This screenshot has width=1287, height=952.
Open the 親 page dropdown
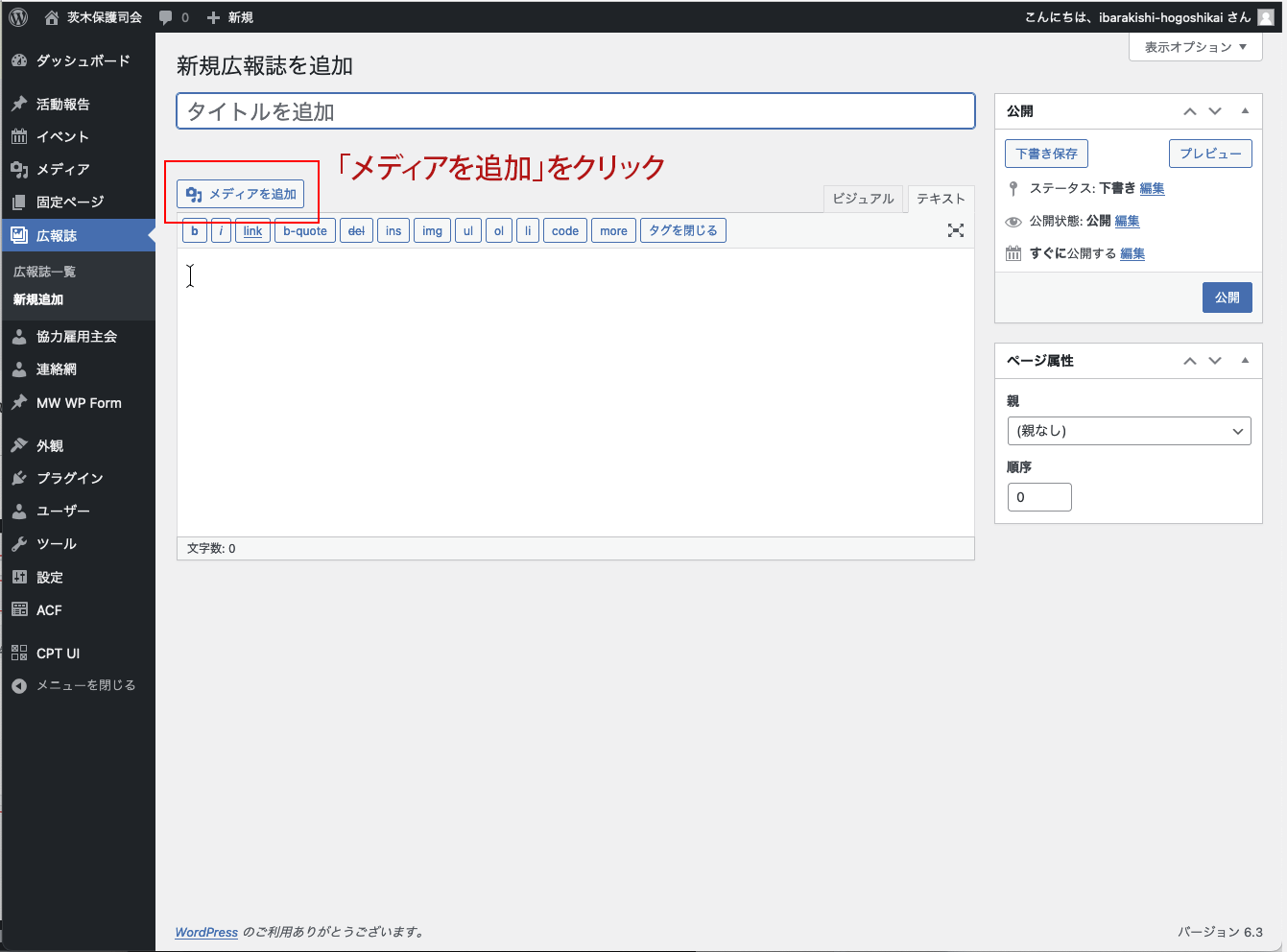coord(1129,431)
